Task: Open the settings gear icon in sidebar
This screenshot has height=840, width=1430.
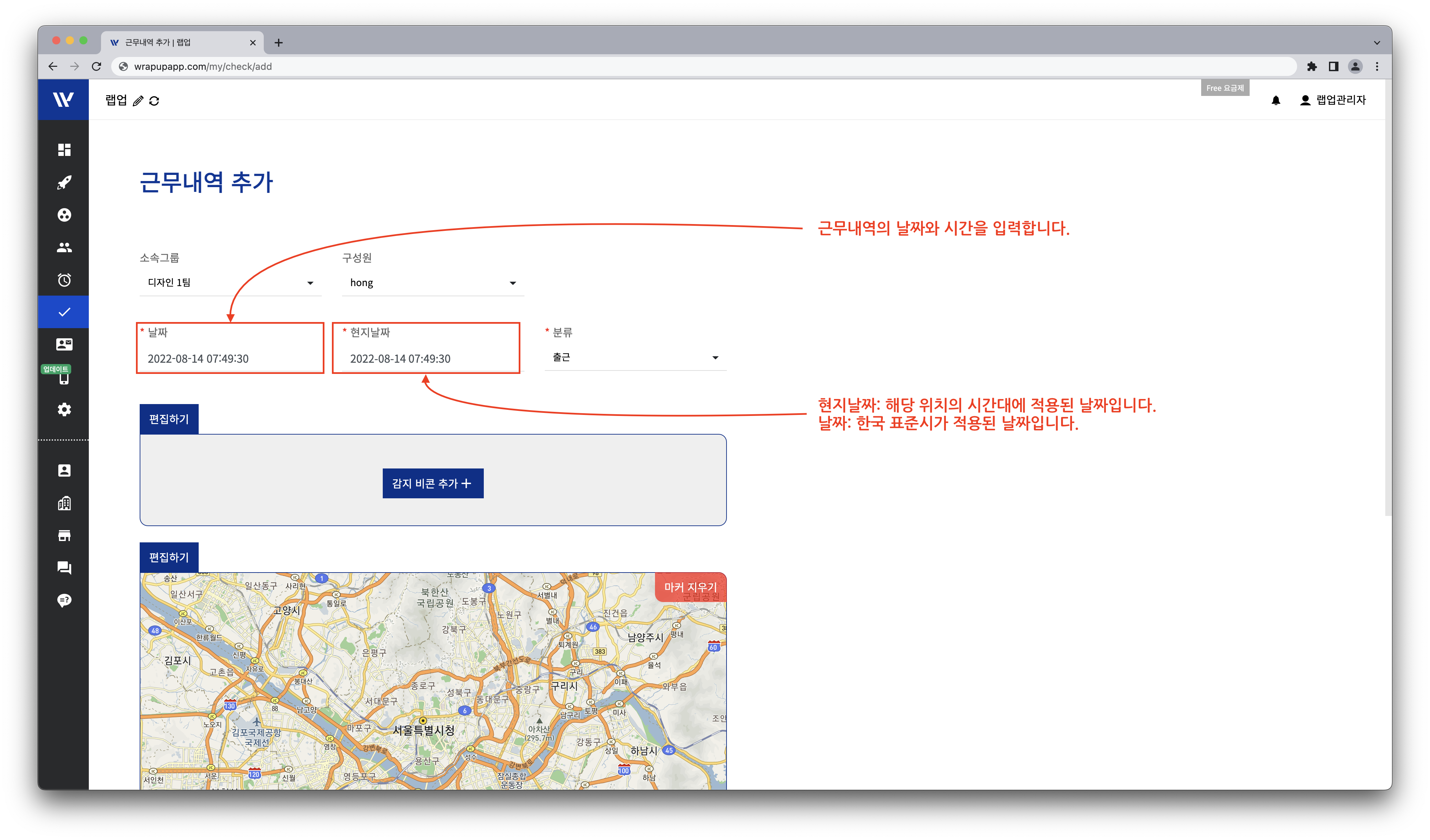Action: click(64, 410)
